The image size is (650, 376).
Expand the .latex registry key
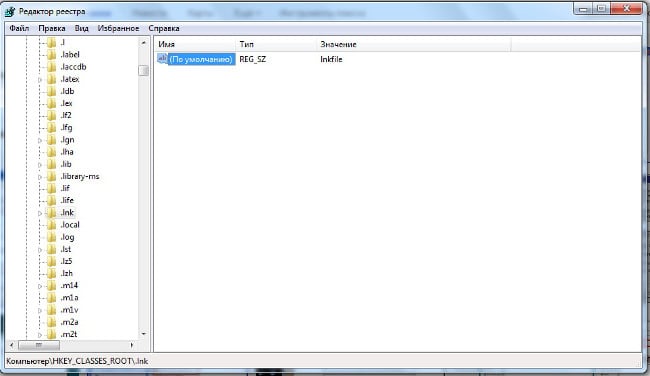[x=40, y=79]
